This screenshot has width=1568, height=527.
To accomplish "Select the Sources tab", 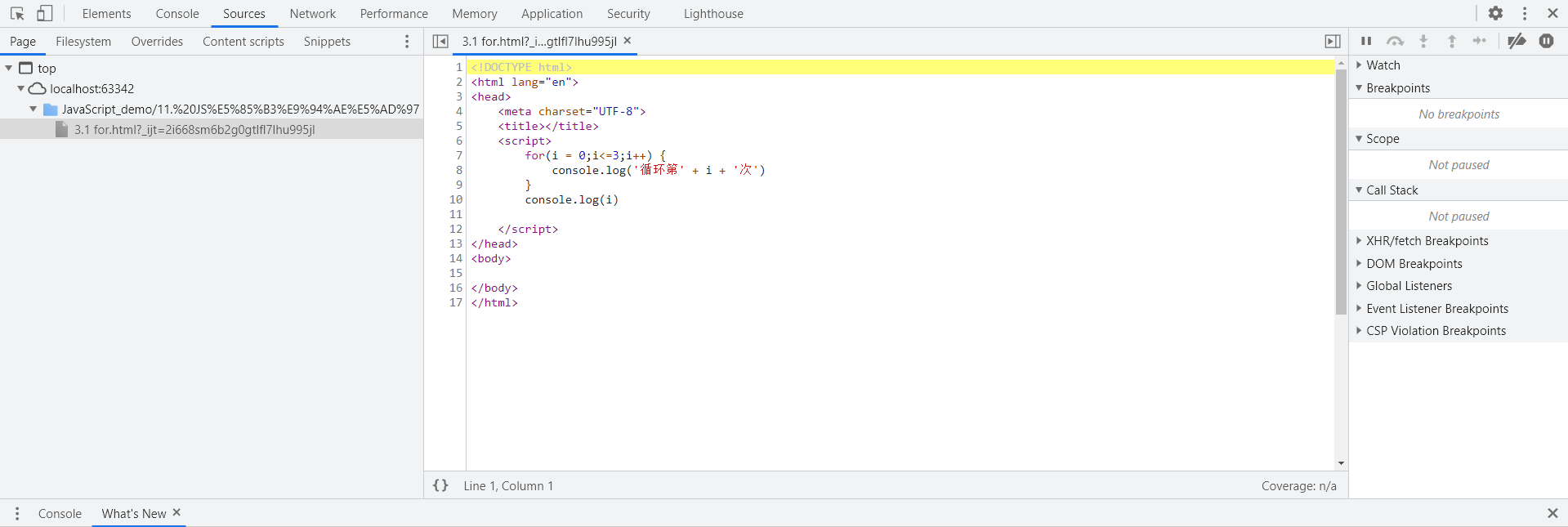I will [244, 14].
